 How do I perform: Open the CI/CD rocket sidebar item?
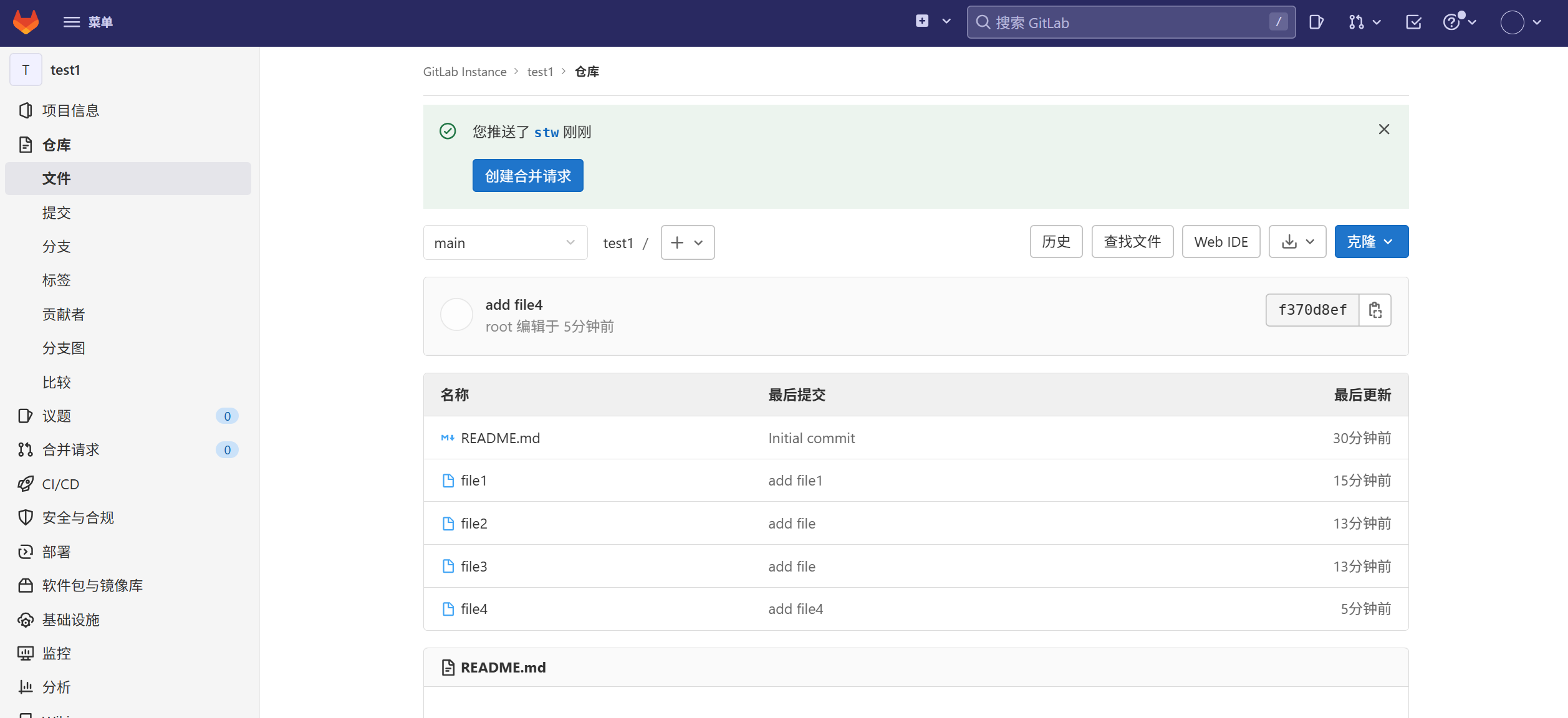60,484
